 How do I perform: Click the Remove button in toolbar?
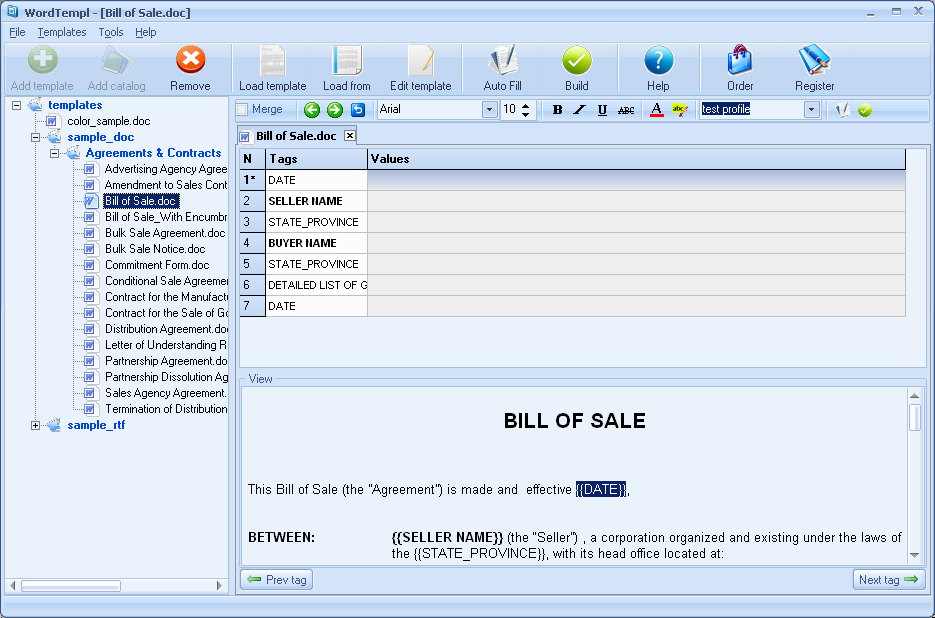[190, 62]
